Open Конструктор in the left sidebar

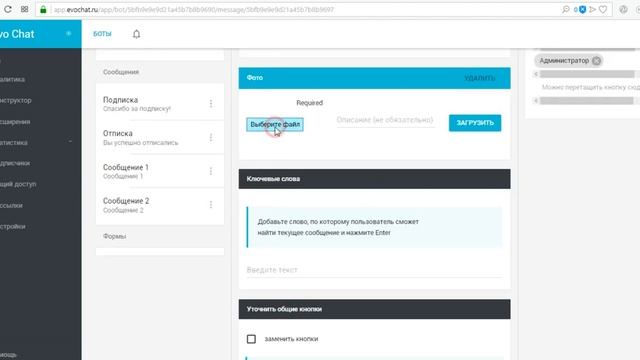click(x=16, y=100)
